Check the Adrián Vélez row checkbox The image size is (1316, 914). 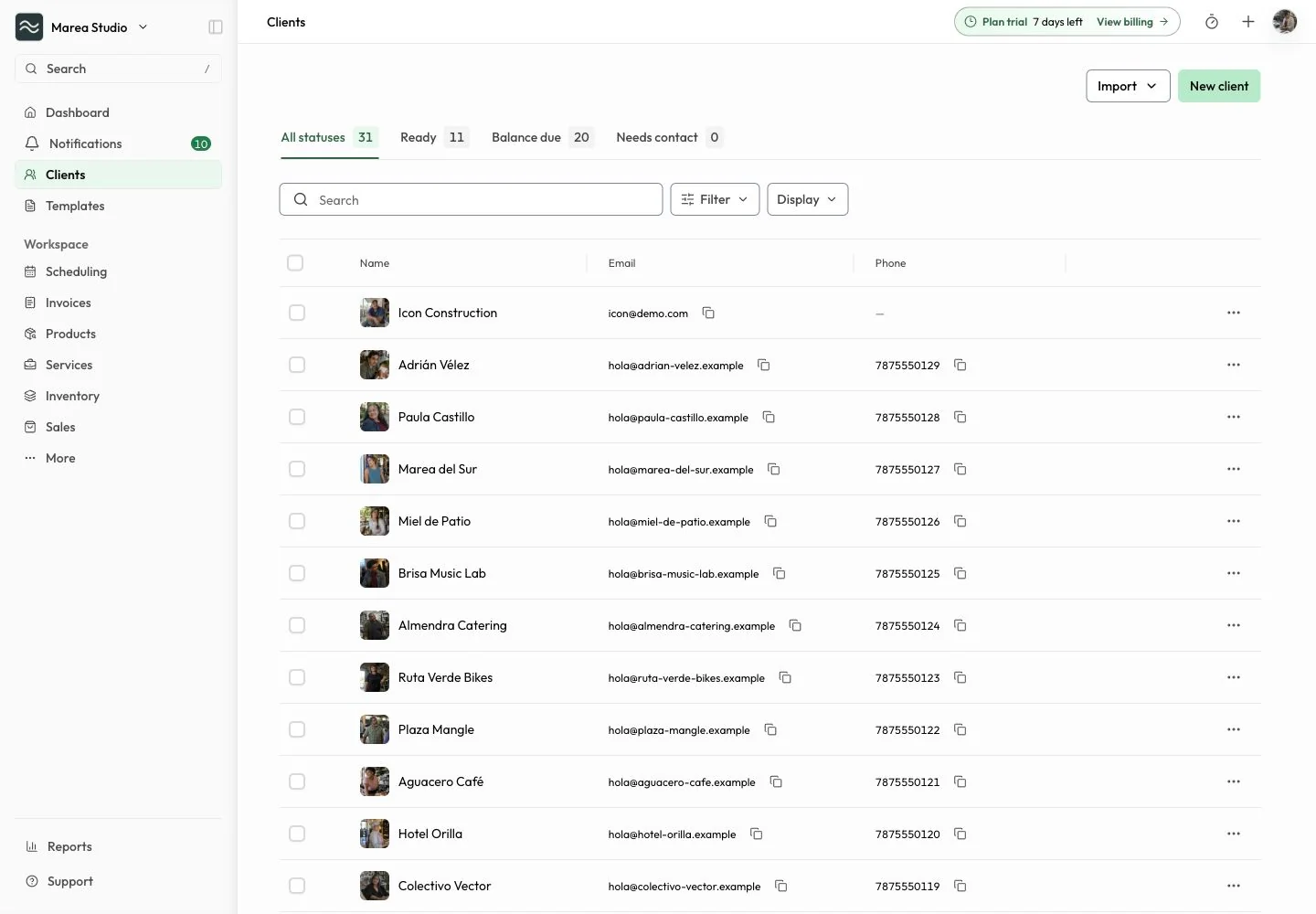[x=297, y=365]
